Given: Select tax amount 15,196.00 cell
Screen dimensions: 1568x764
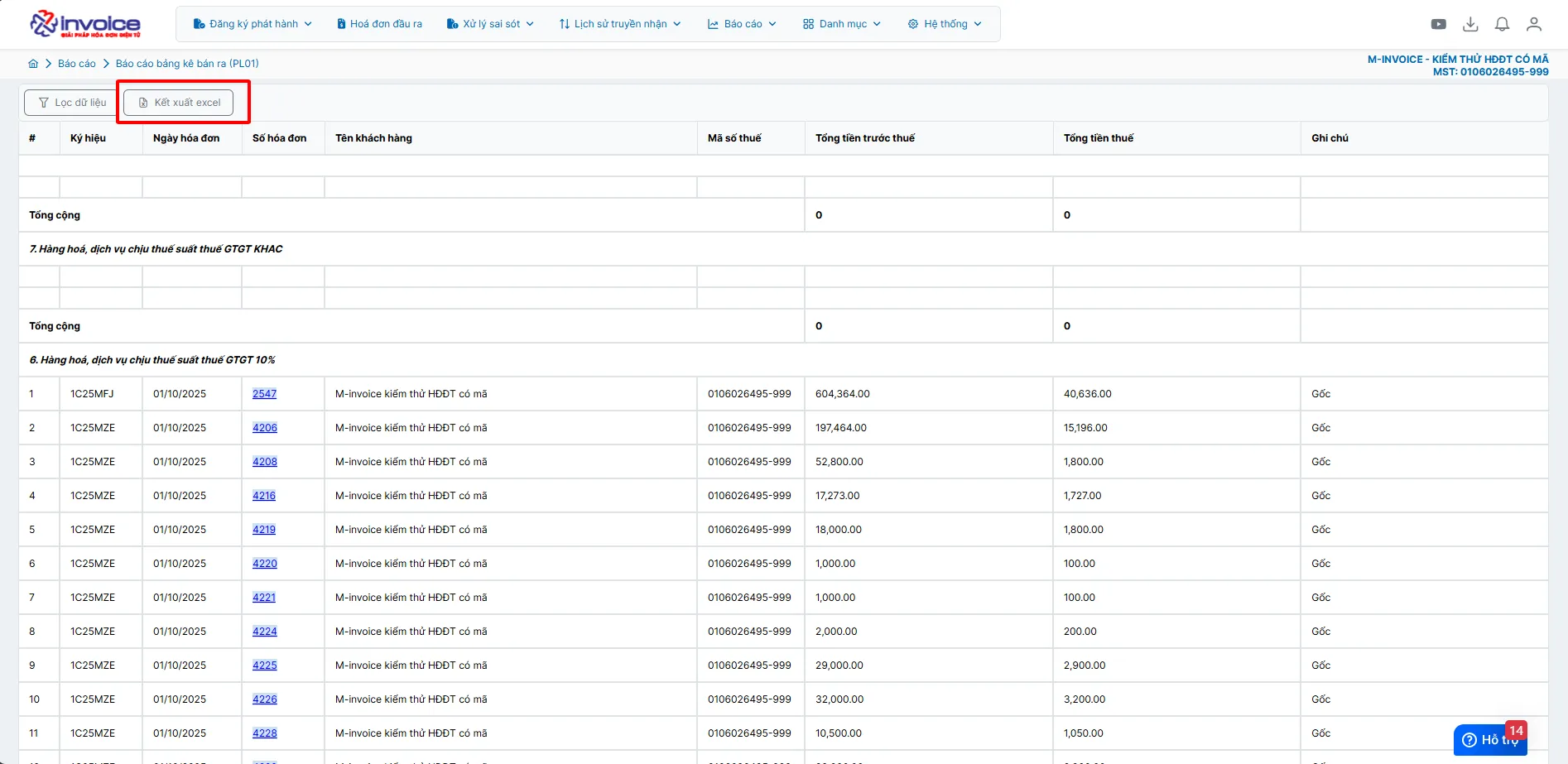Looking at the screenshot, I should [x=1176, y=428].
